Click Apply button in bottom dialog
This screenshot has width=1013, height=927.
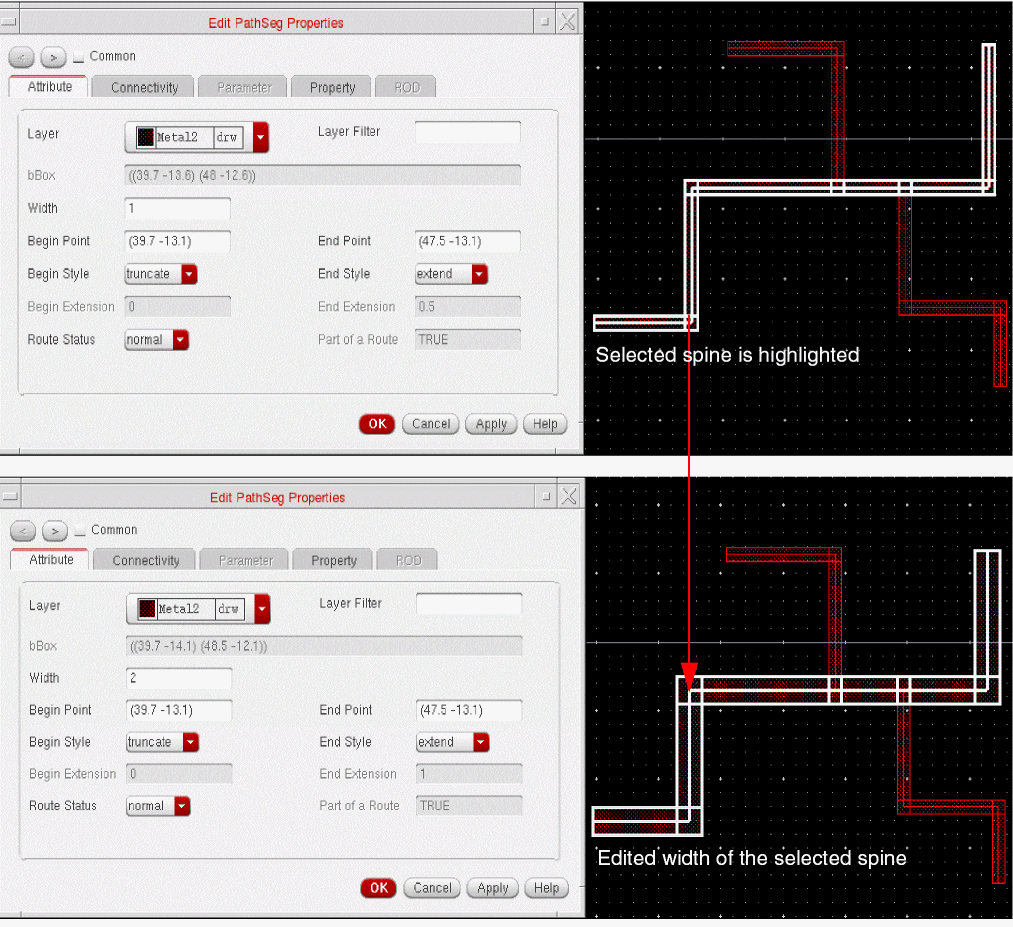492,888
